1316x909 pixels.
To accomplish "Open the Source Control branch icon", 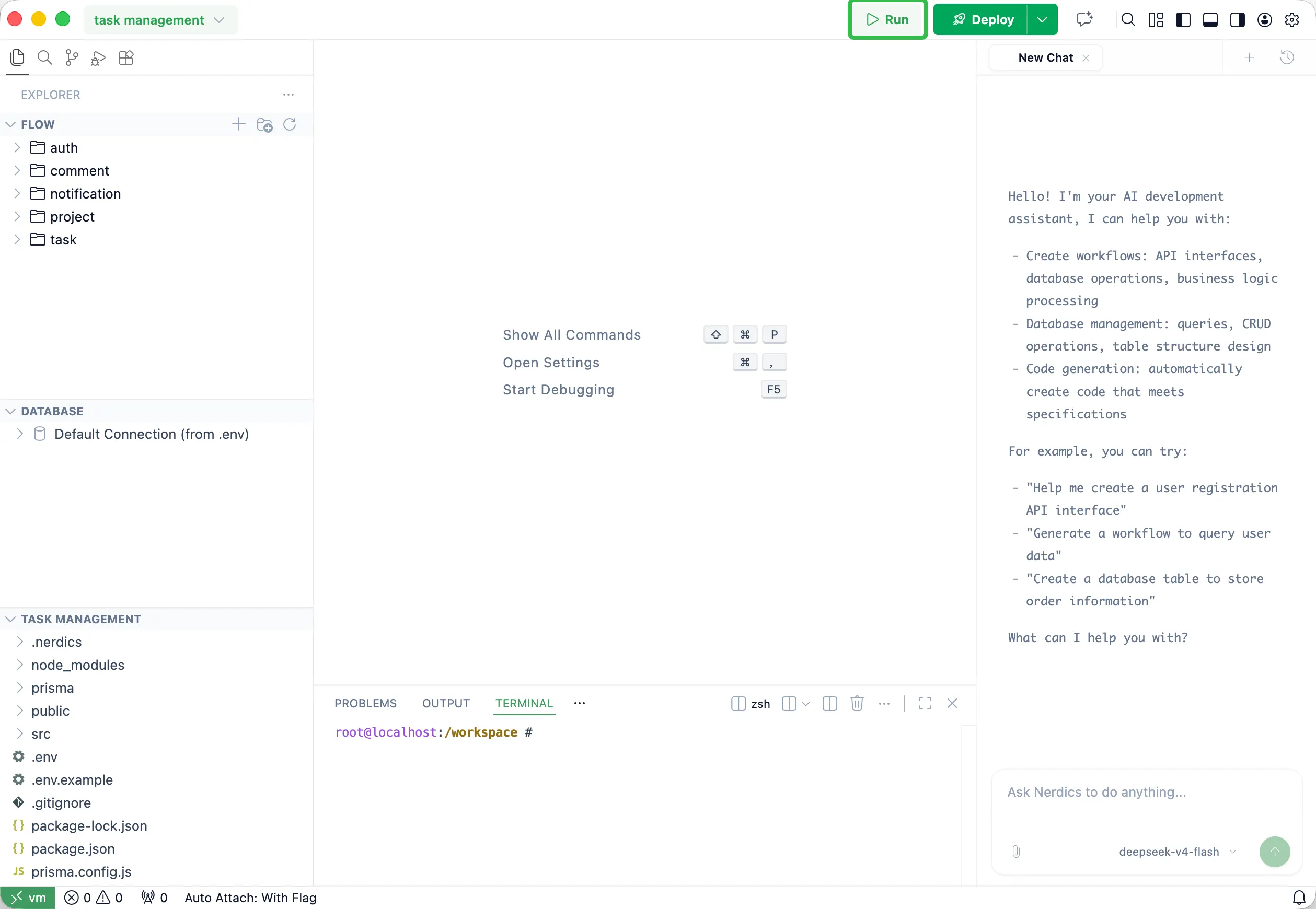I will [72, 57].
